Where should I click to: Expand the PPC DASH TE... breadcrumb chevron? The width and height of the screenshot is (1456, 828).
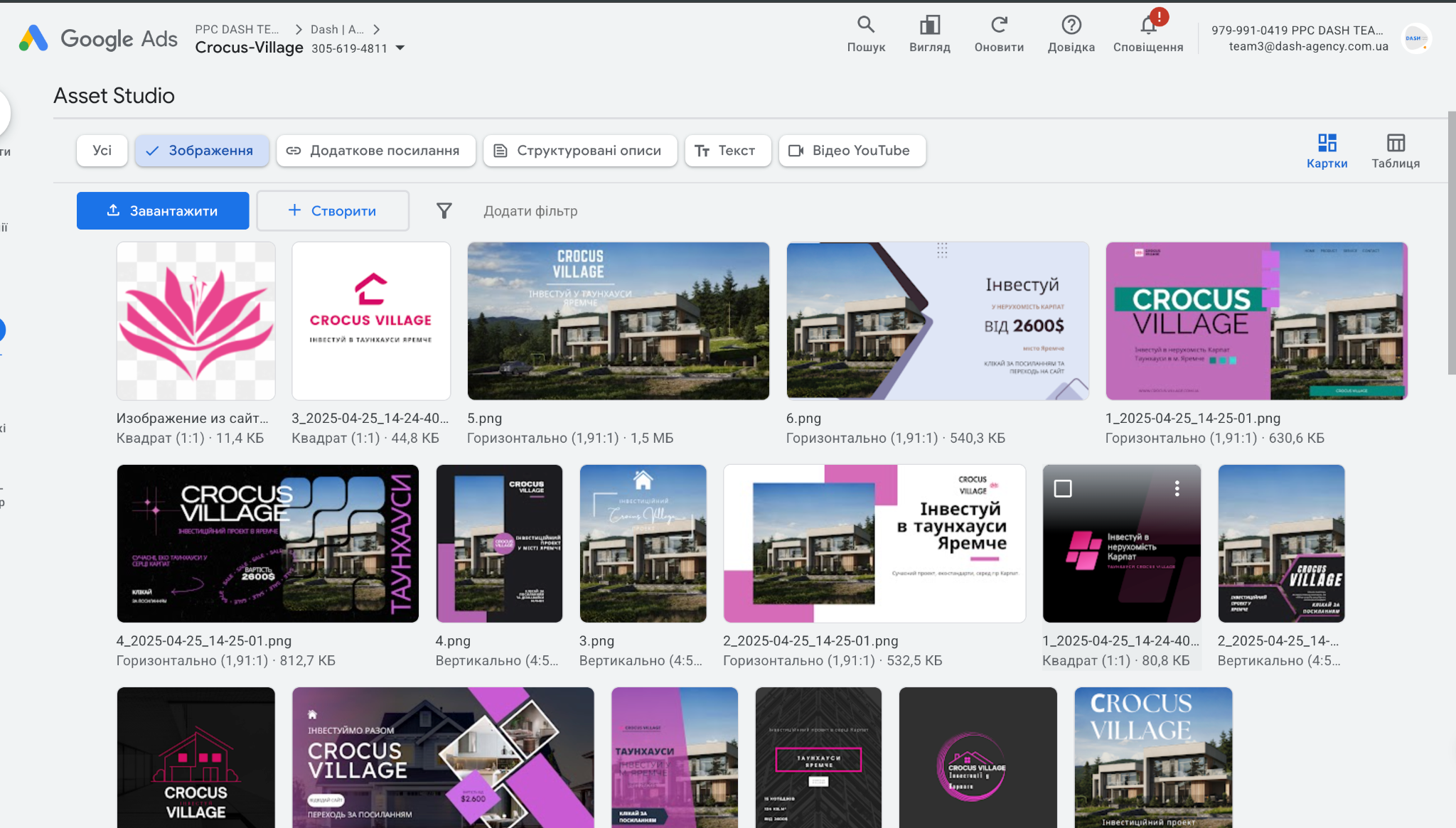[x=298, y=29]
